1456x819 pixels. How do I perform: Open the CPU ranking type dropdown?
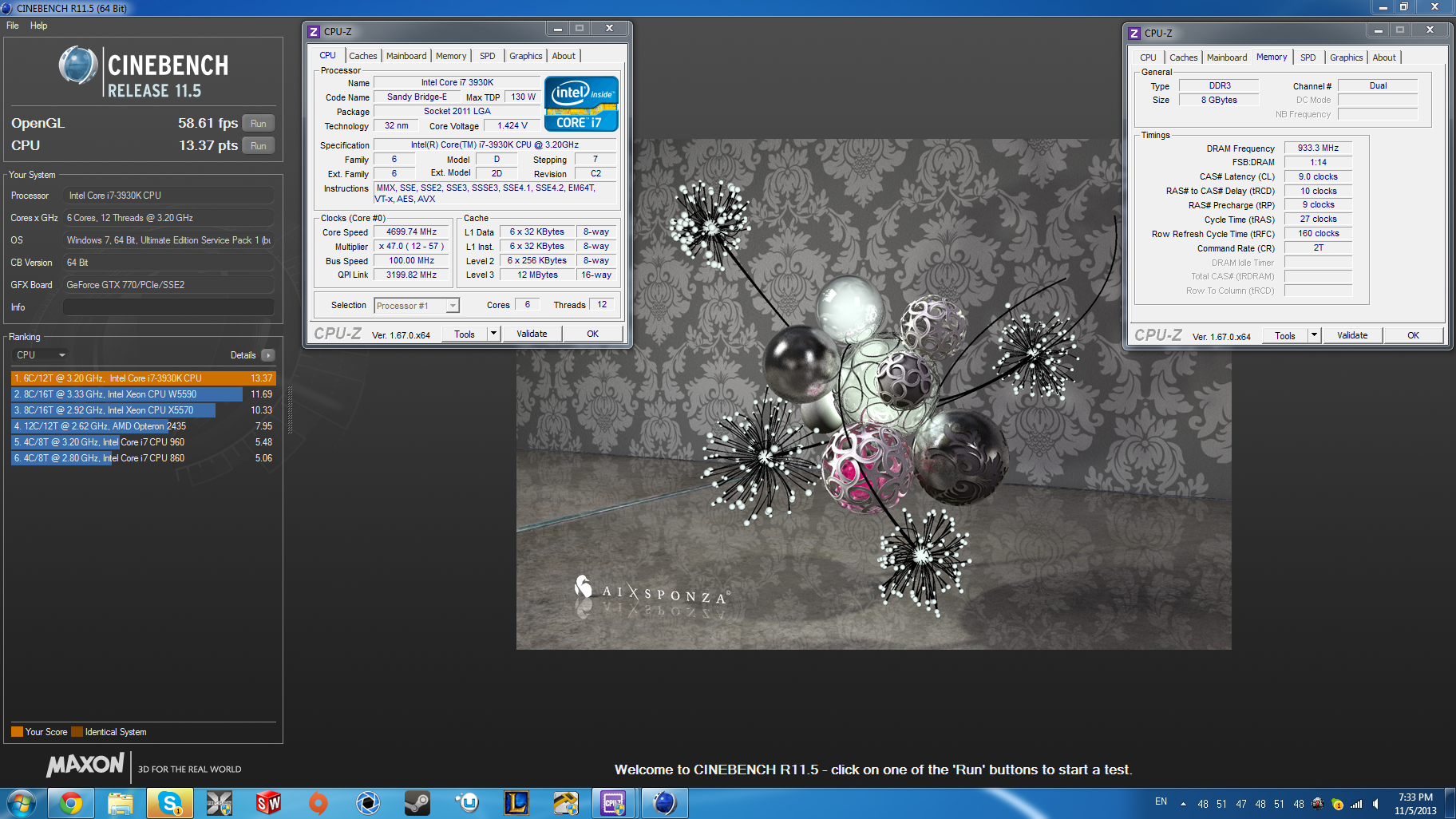coord(41,355)
